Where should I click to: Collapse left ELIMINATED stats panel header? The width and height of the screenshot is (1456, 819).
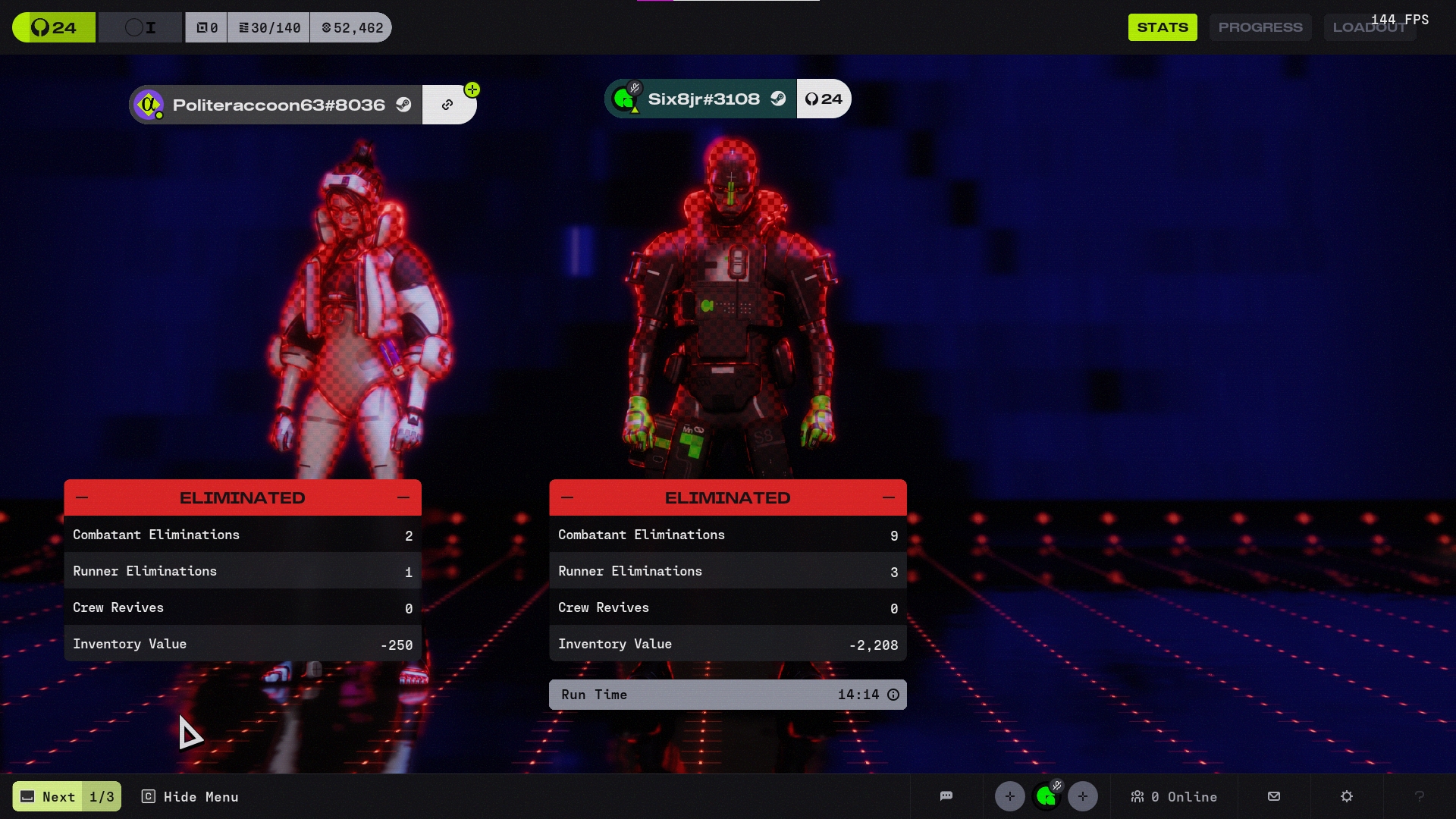point(242,497)
